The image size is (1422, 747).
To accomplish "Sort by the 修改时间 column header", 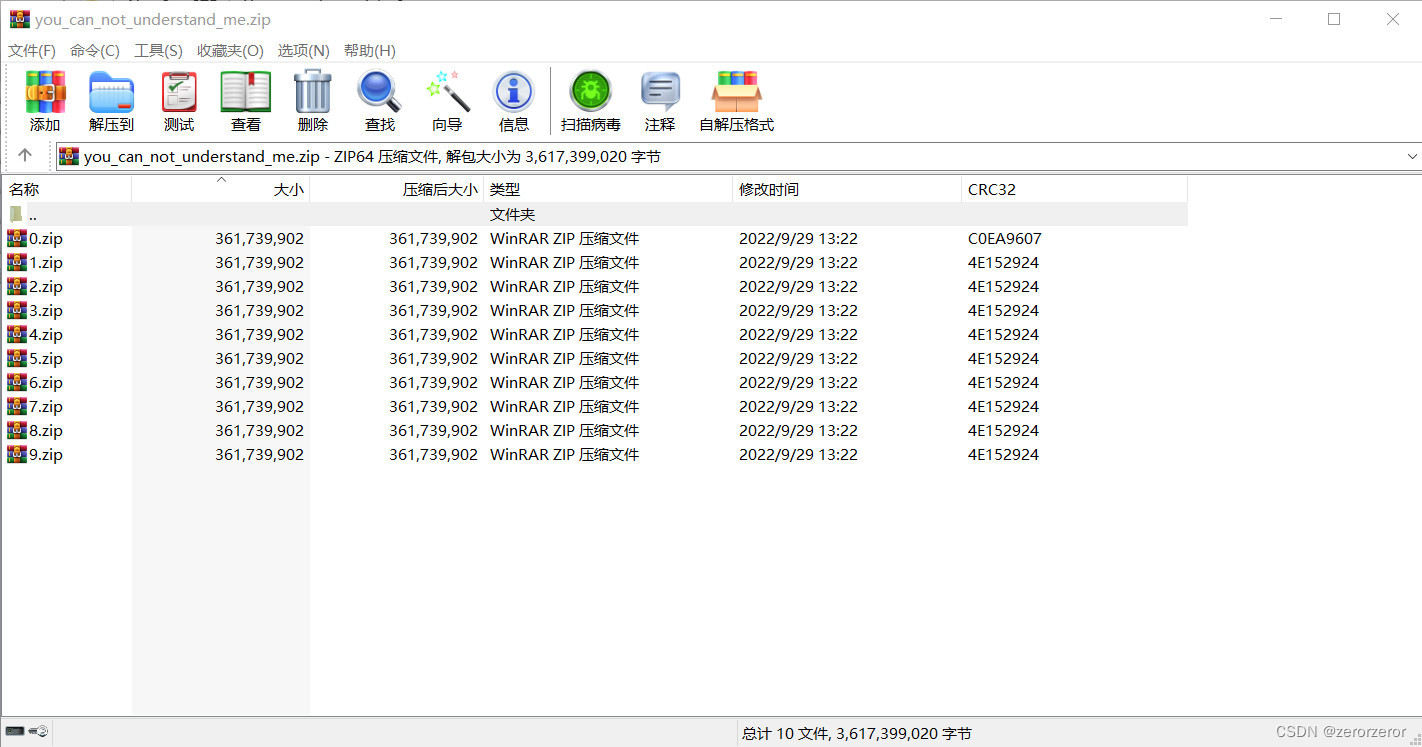I will (x=847, y=189).
